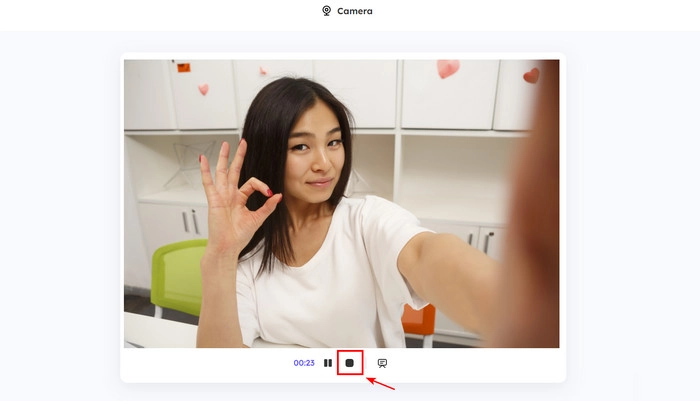The image size is (700, 401).
Task: Click the green chair in the preview
Action: point(178,274)
